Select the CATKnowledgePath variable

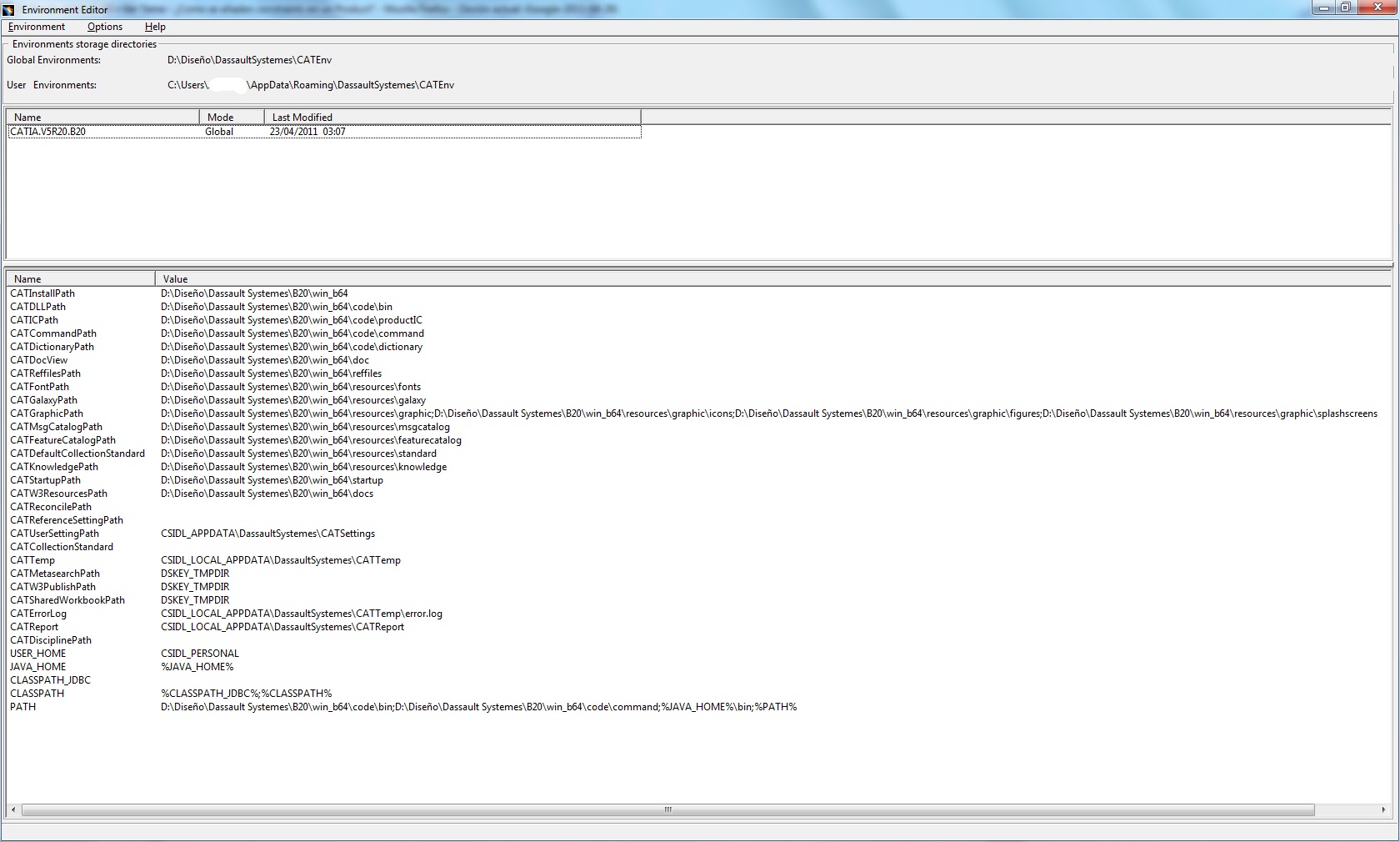pos(54,467)
